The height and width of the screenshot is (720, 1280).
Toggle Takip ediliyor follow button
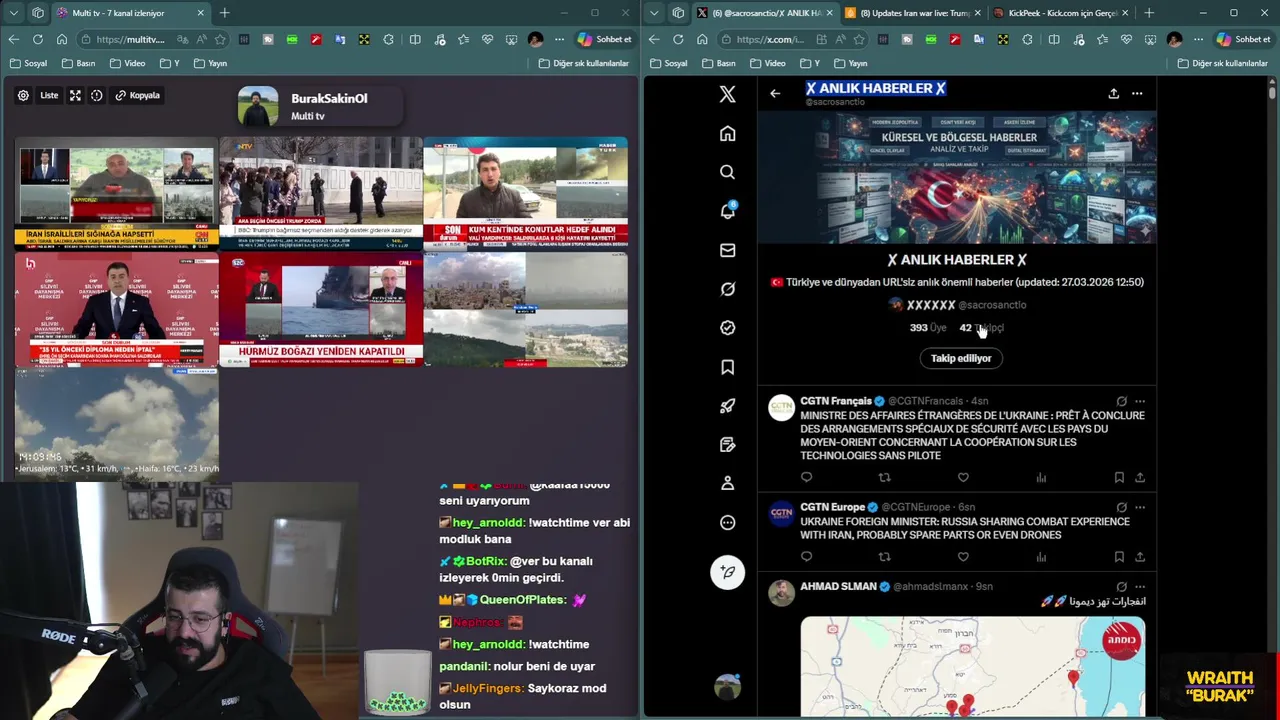(960, 358)
